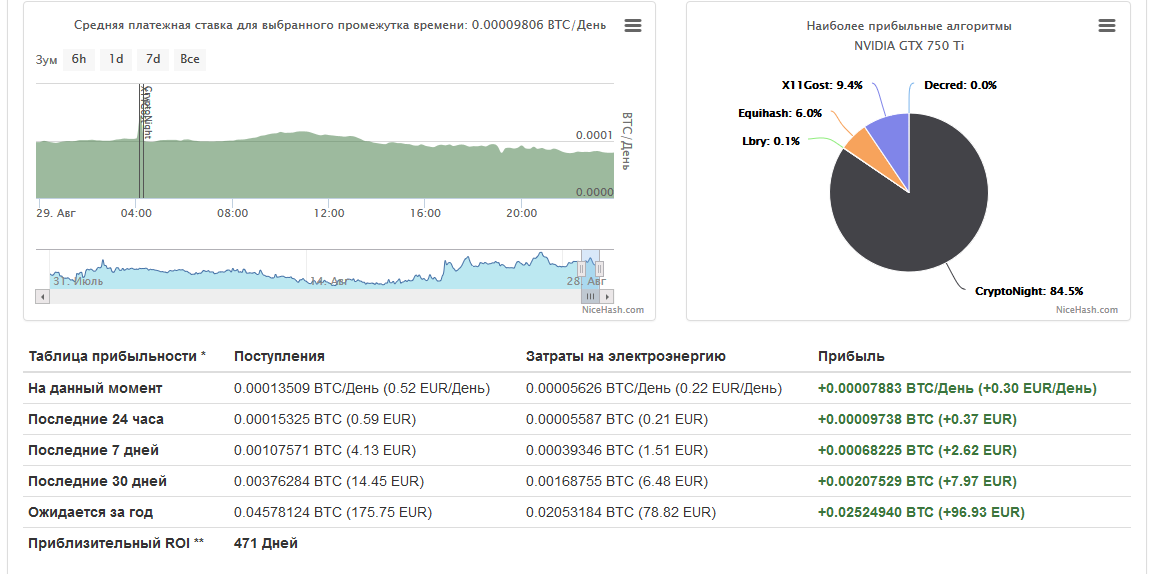The width and height of the screenshot is (1160, 574).
Task: Click the CryptoNight flag marker on chart
Action: tap(147, 110)
